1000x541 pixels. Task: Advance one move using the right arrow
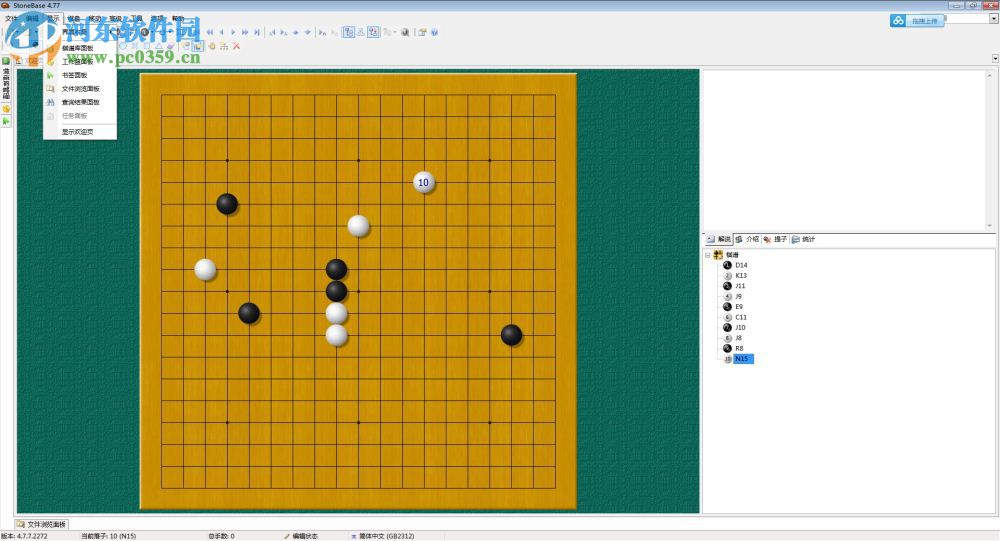pos(233,32)
